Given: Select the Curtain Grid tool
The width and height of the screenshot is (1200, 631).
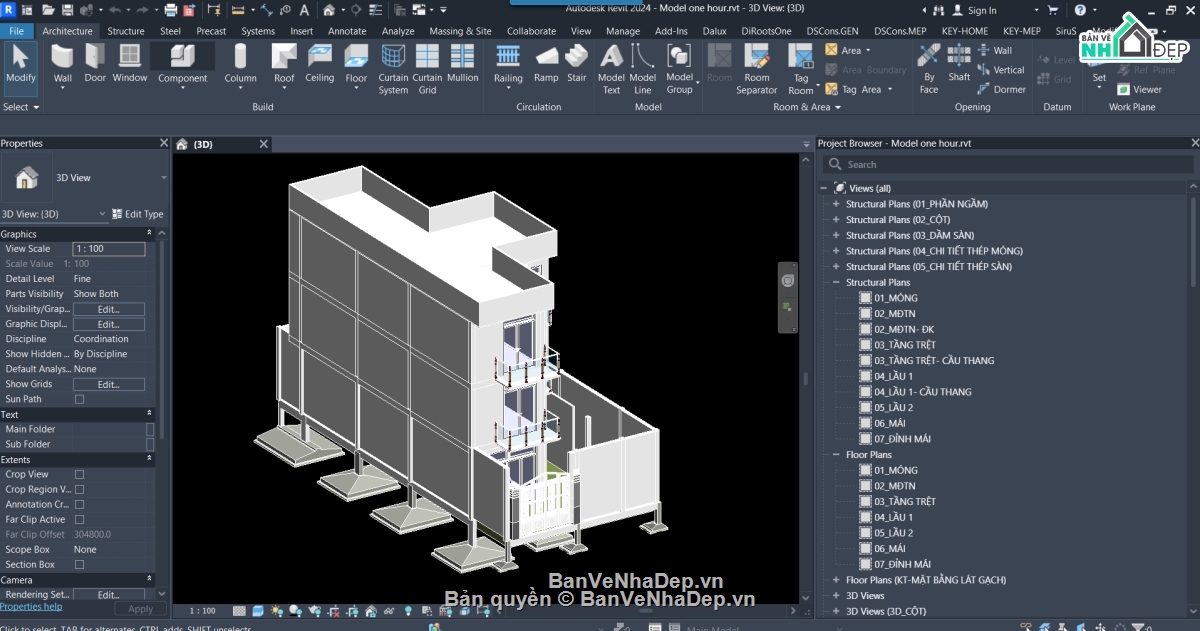Looking at the screenshot, I should pyautogui.click(x=427, y=69).
